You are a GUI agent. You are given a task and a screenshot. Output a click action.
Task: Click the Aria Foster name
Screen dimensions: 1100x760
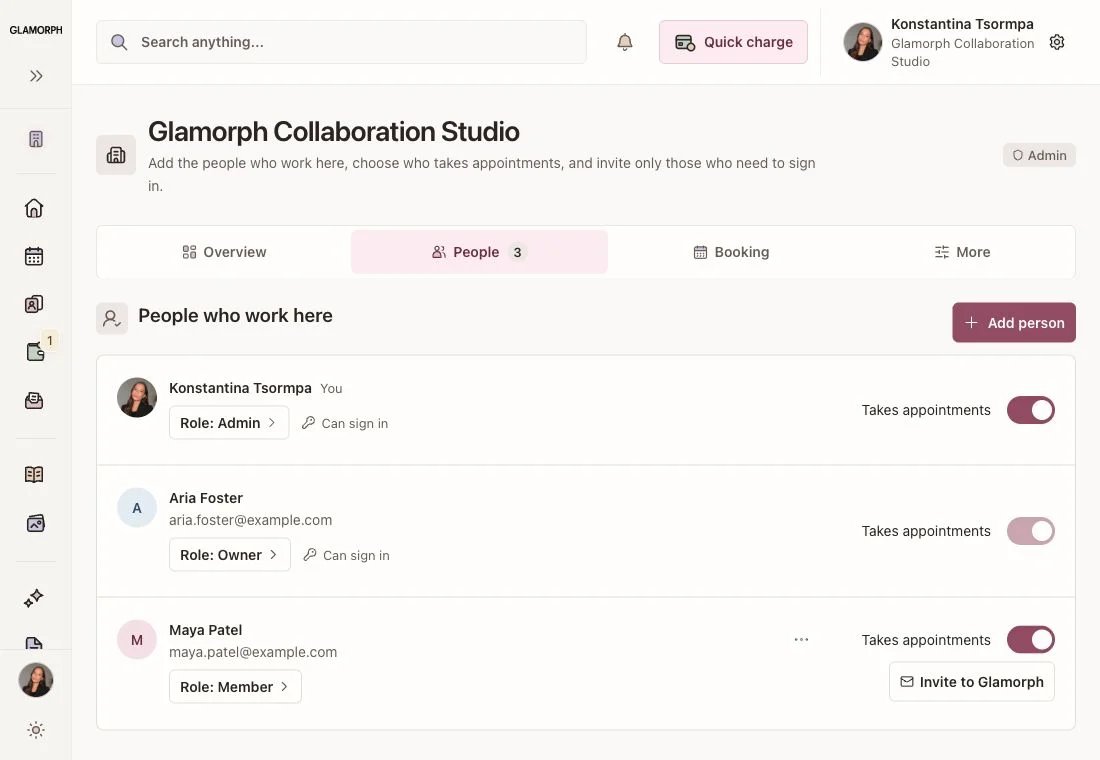[x=206, y=498]
